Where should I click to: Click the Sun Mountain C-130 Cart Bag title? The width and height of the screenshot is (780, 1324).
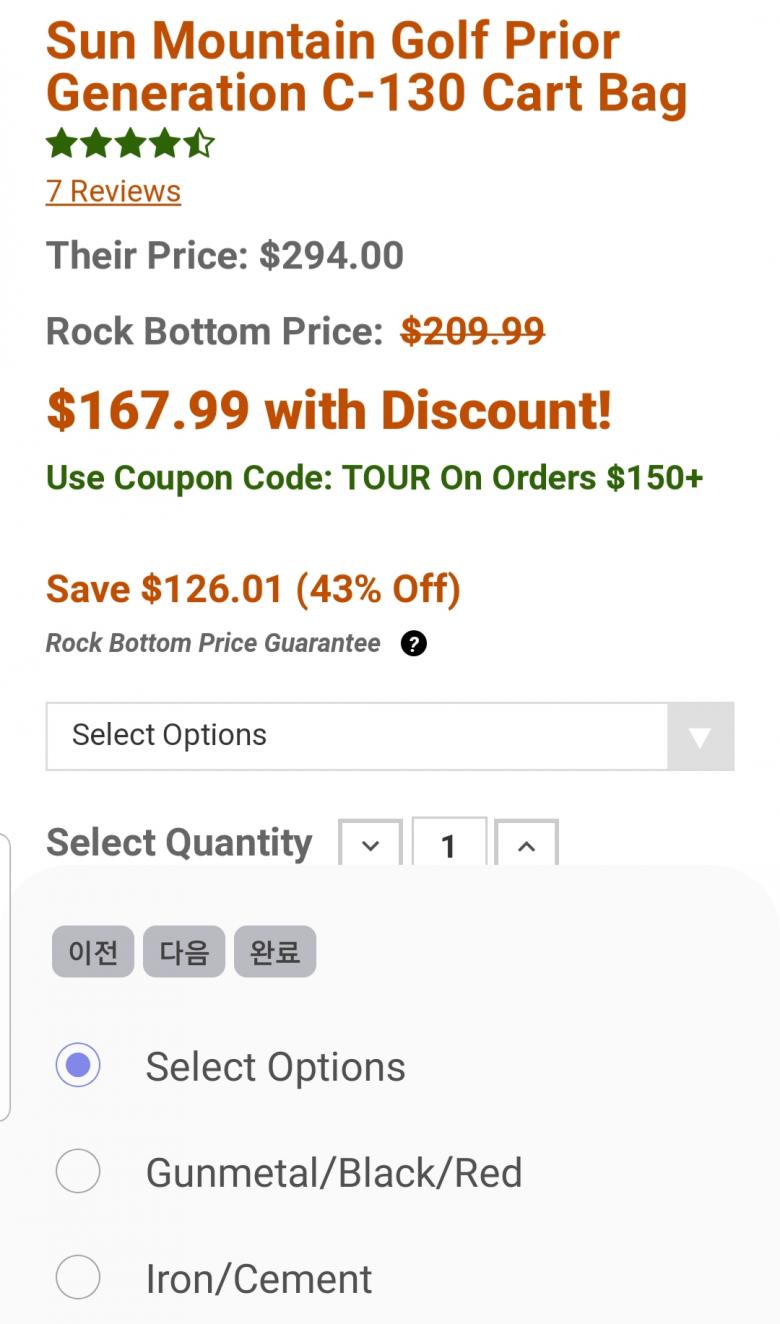pyautogui.click(x=366, y=67)
